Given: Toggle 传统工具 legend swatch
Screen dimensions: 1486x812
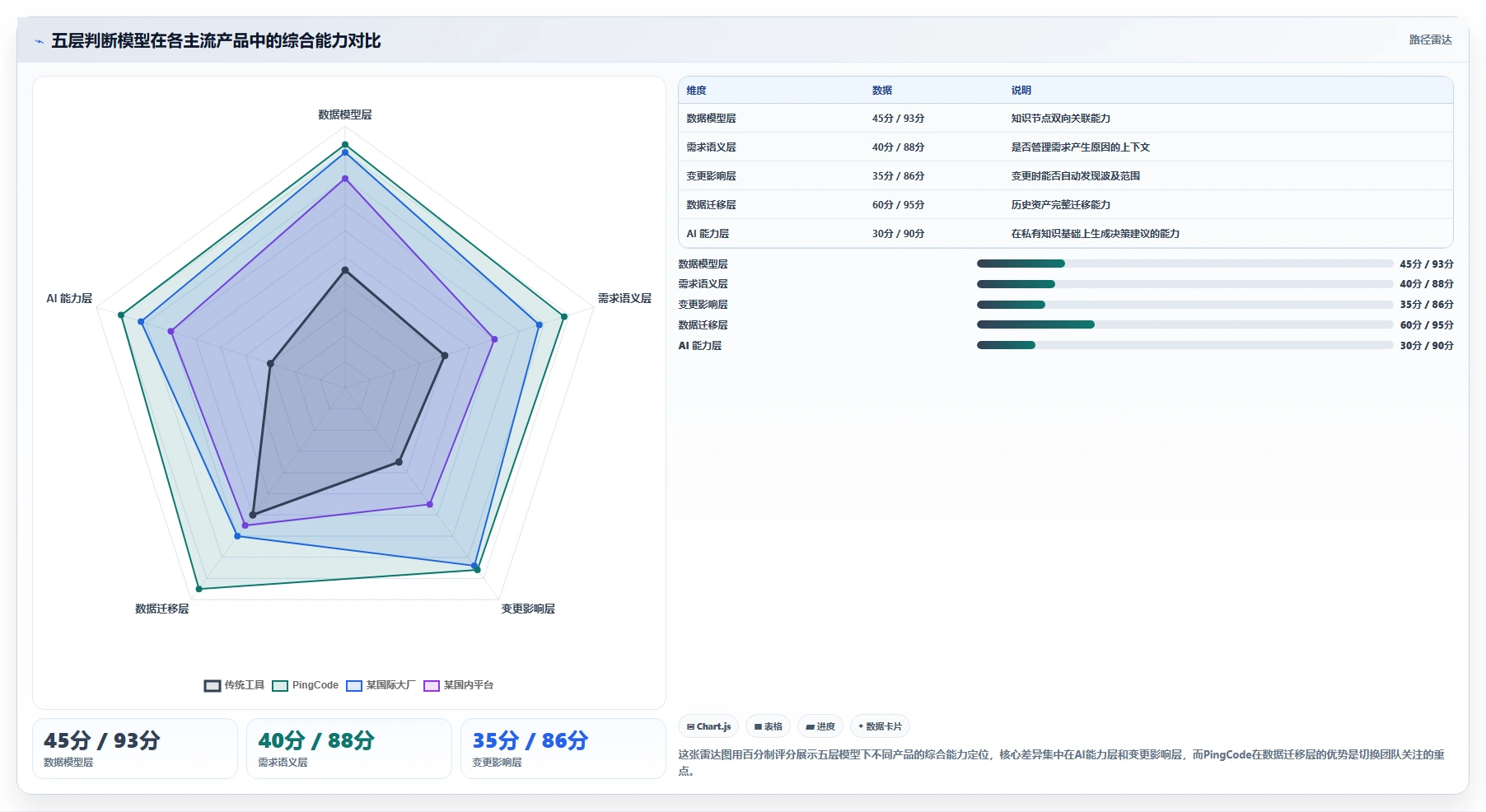Looking at the screenshot, I should (213, 685).
